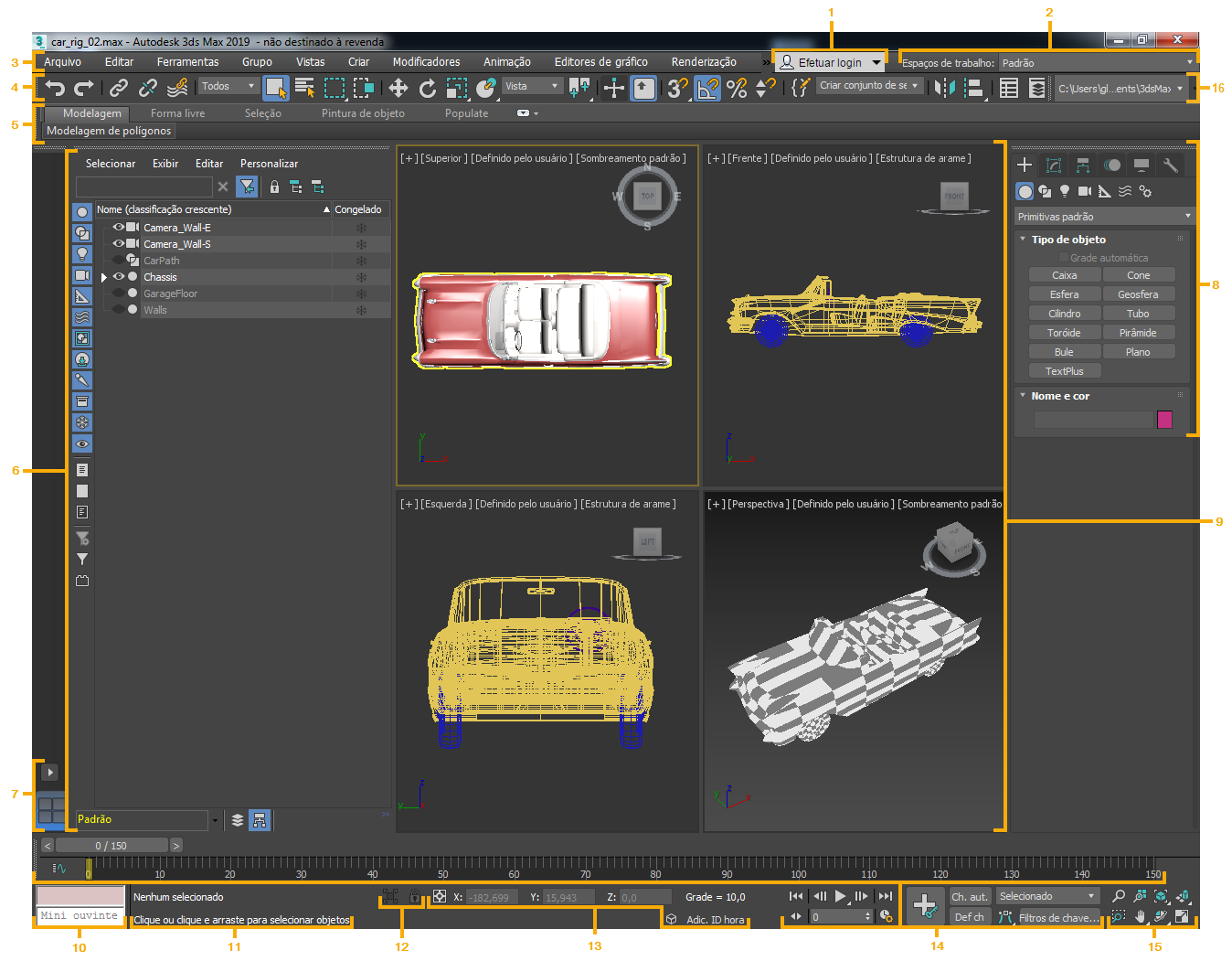Open the Mirror tool in toolbar

[945, 88]
